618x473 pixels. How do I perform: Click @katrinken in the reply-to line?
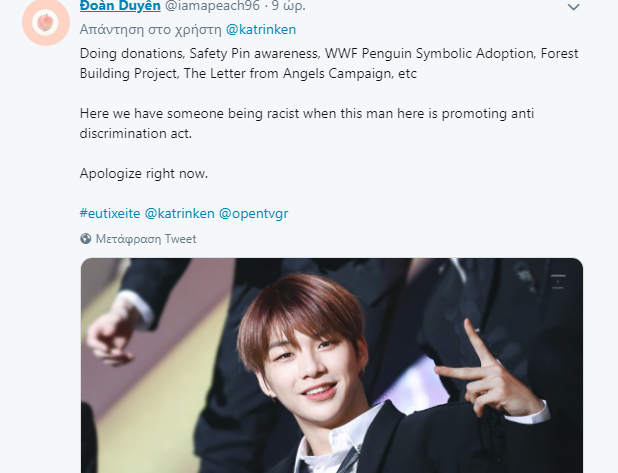(261, 30)
